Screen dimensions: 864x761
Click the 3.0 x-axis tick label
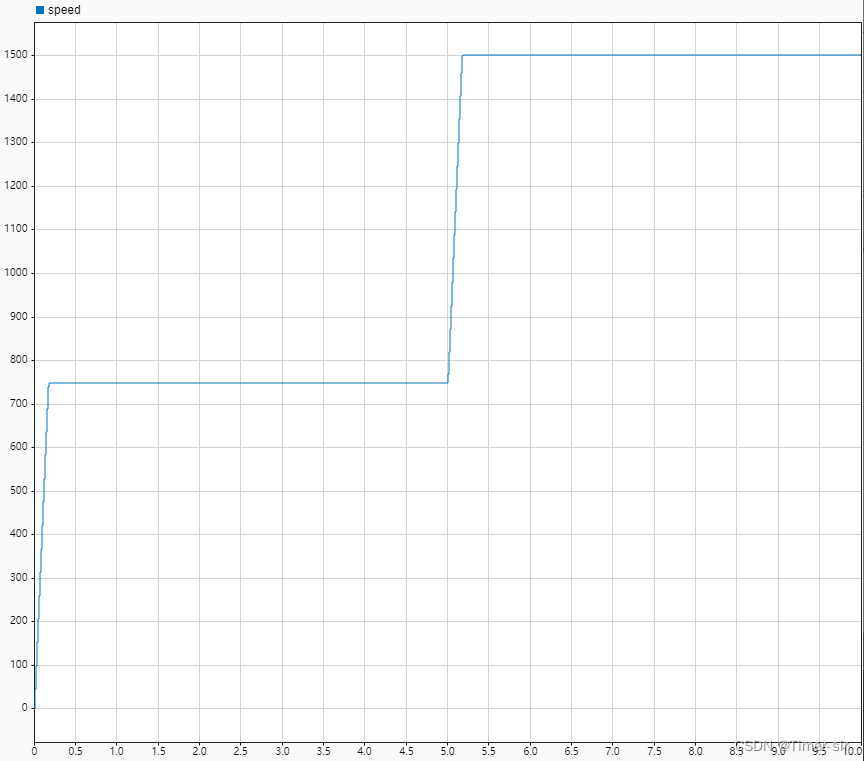(x=282, y=751)
